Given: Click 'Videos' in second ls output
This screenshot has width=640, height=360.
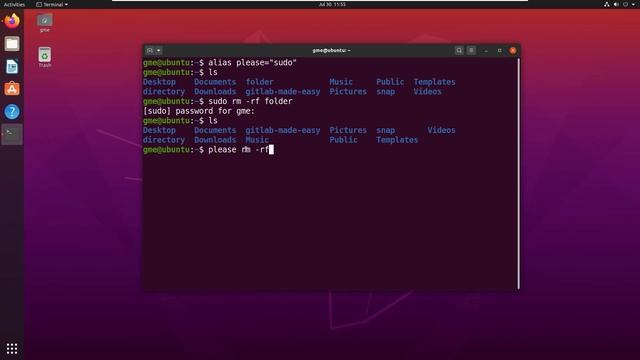Looking at the screenshot, I should (x=441, y=130).
